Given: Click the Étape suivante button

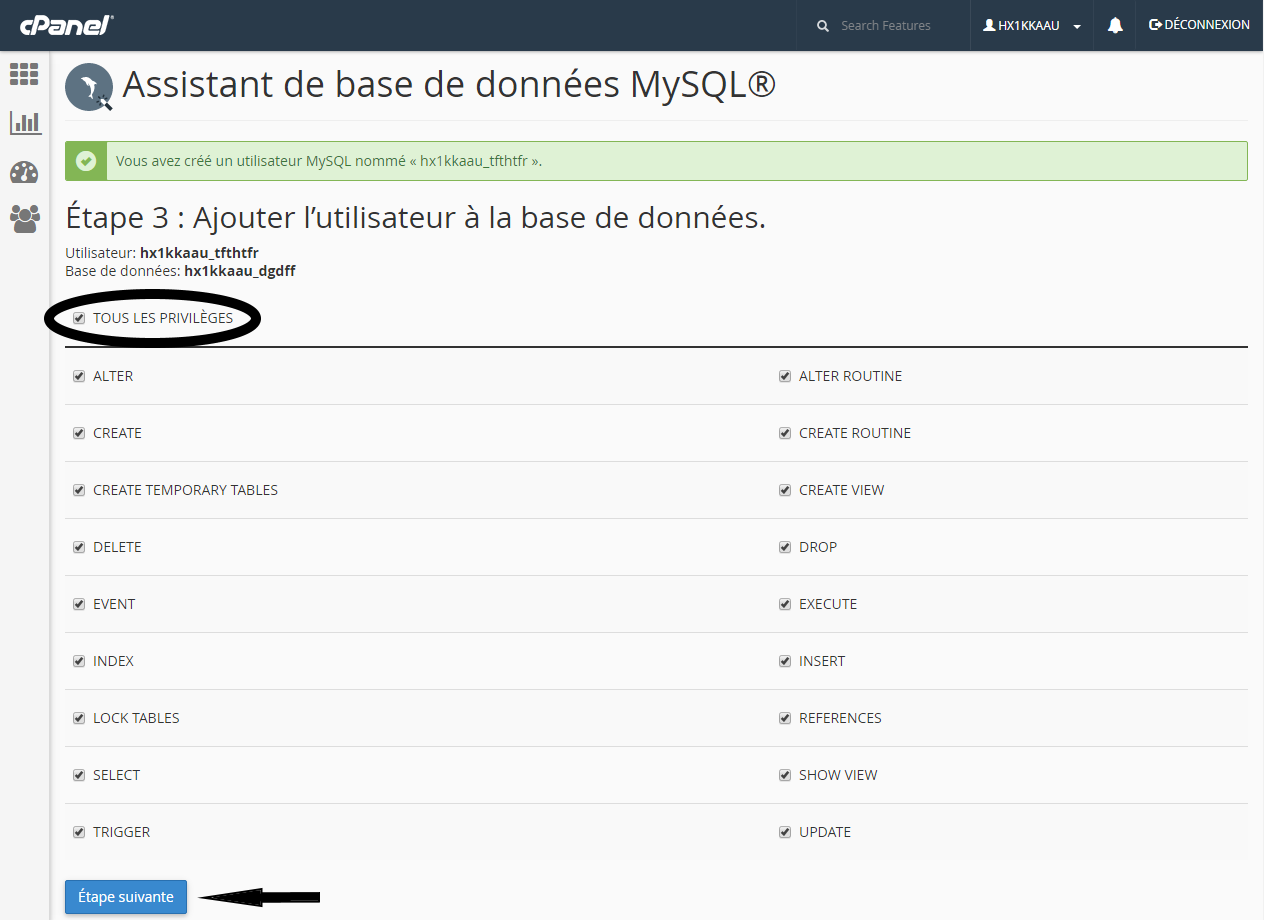Looking at the screenshot, I should (126, 897).
